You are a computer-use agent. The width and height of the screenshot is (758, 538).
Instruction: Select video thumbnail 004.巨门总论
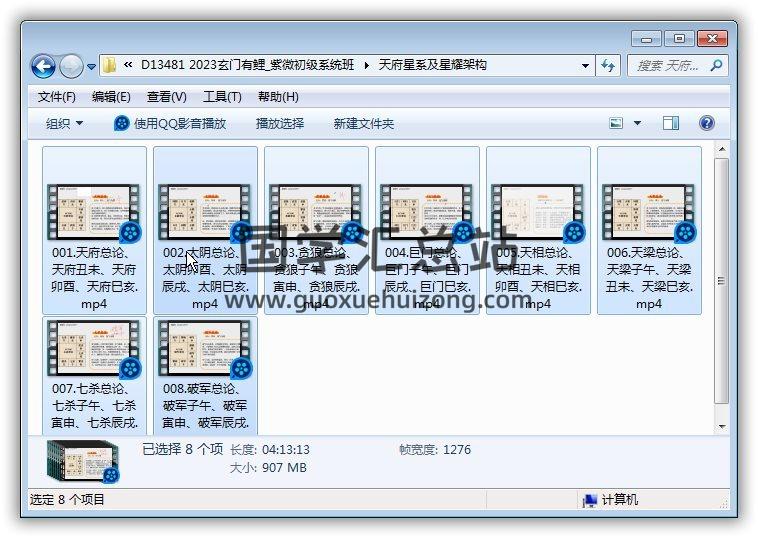(x=427, y=212)
